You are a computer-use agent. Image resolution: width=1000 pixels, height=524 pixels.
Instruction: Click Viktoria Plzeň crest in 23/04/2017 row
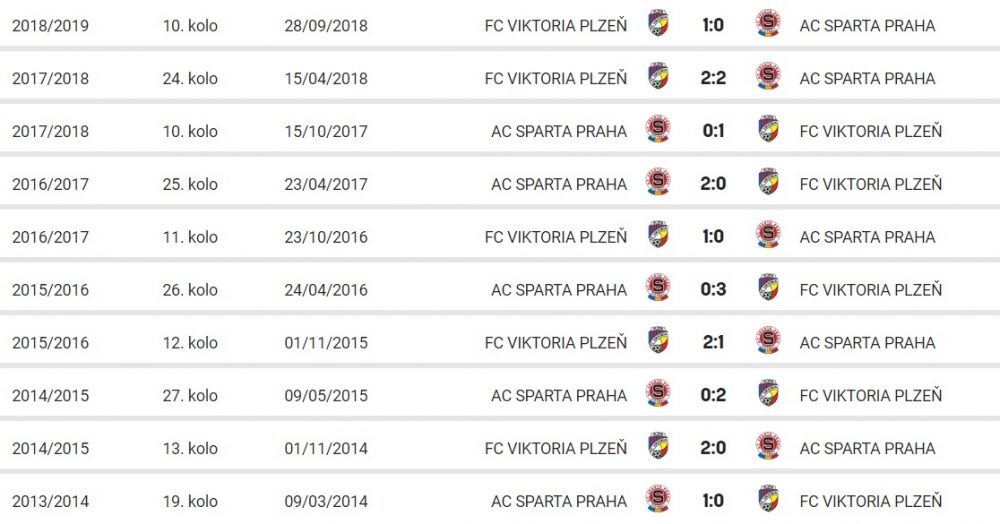[x=768, y=183]
